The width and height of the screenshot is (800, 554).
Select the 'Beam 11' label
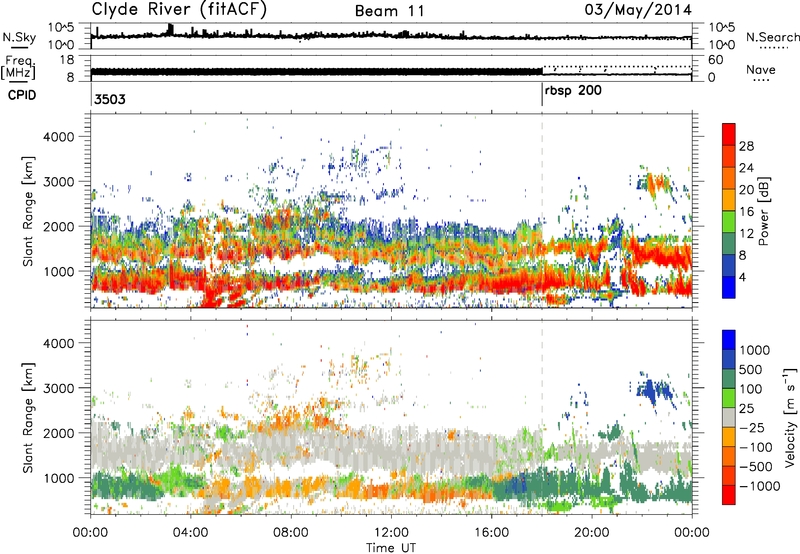tap(390, 11)
